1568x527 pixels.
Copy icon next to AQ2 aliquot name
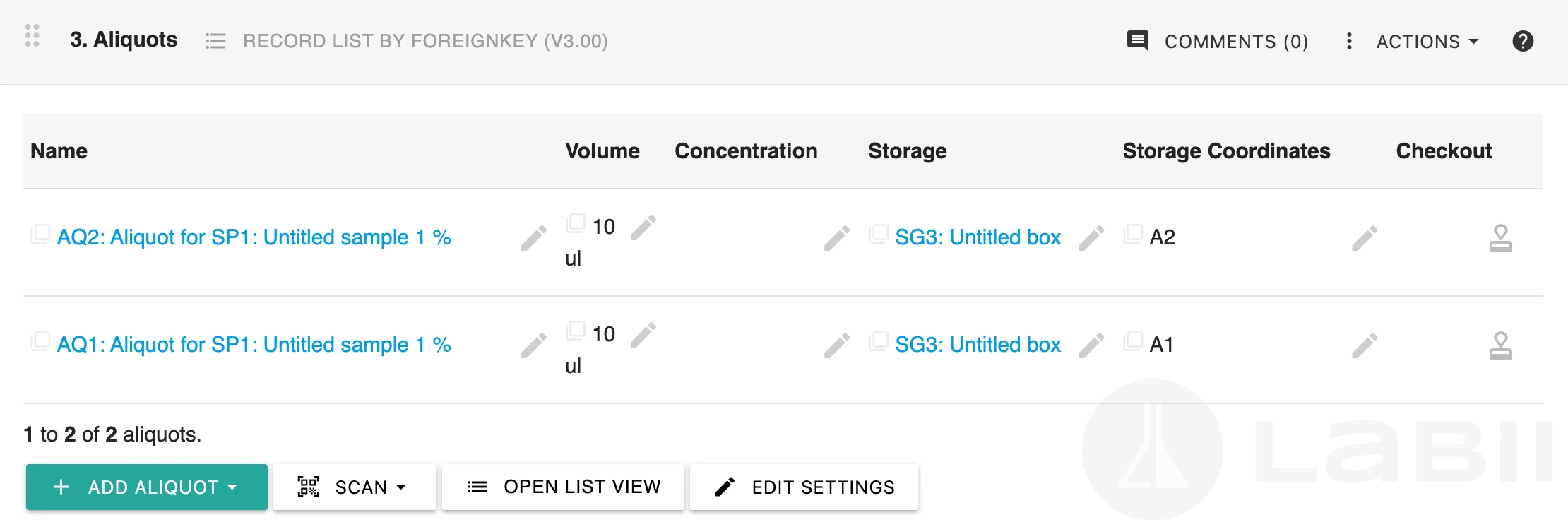point(40,234)
